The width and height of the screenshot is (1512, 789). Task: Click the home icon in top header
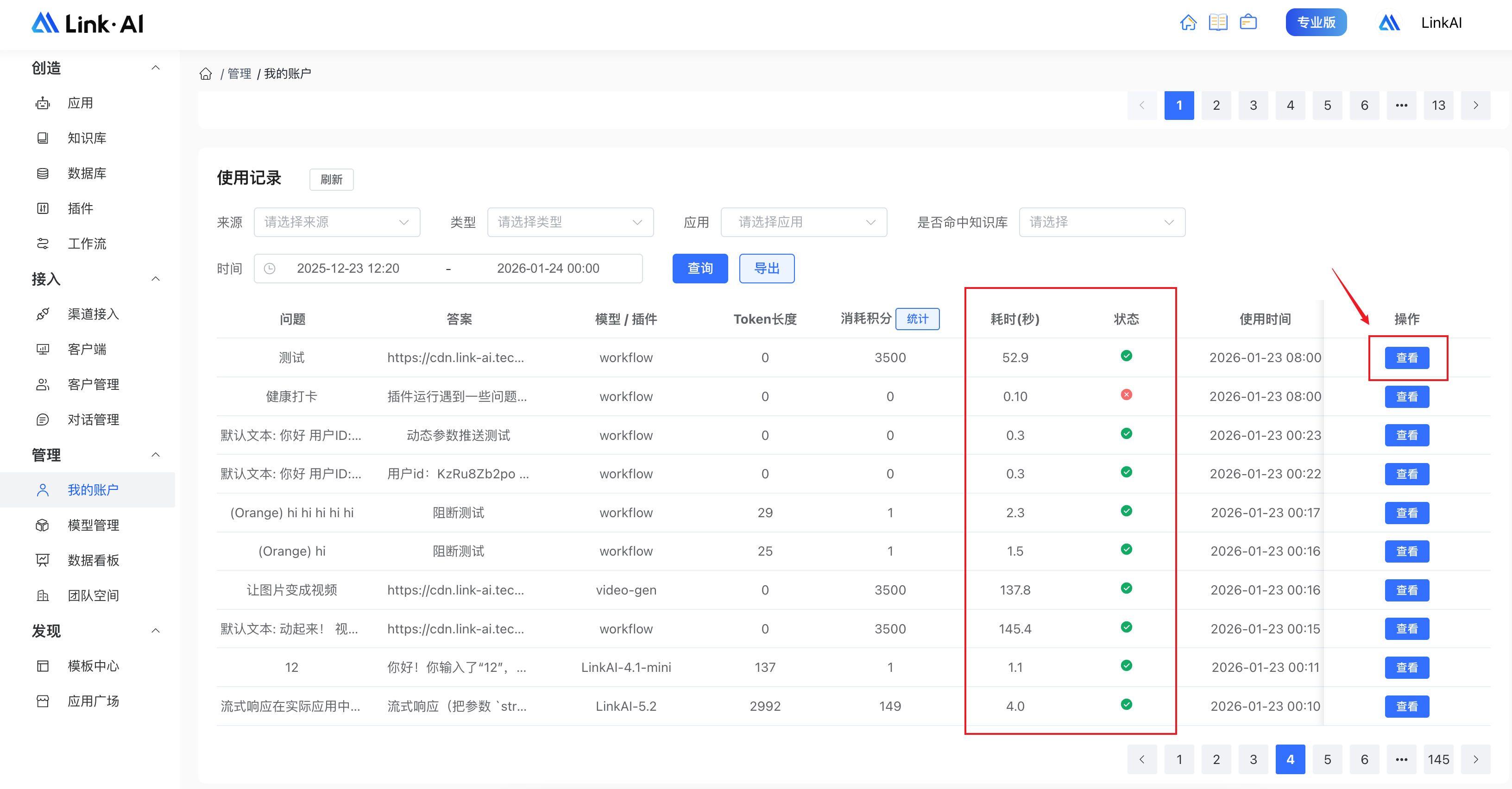coord(1188,23)
